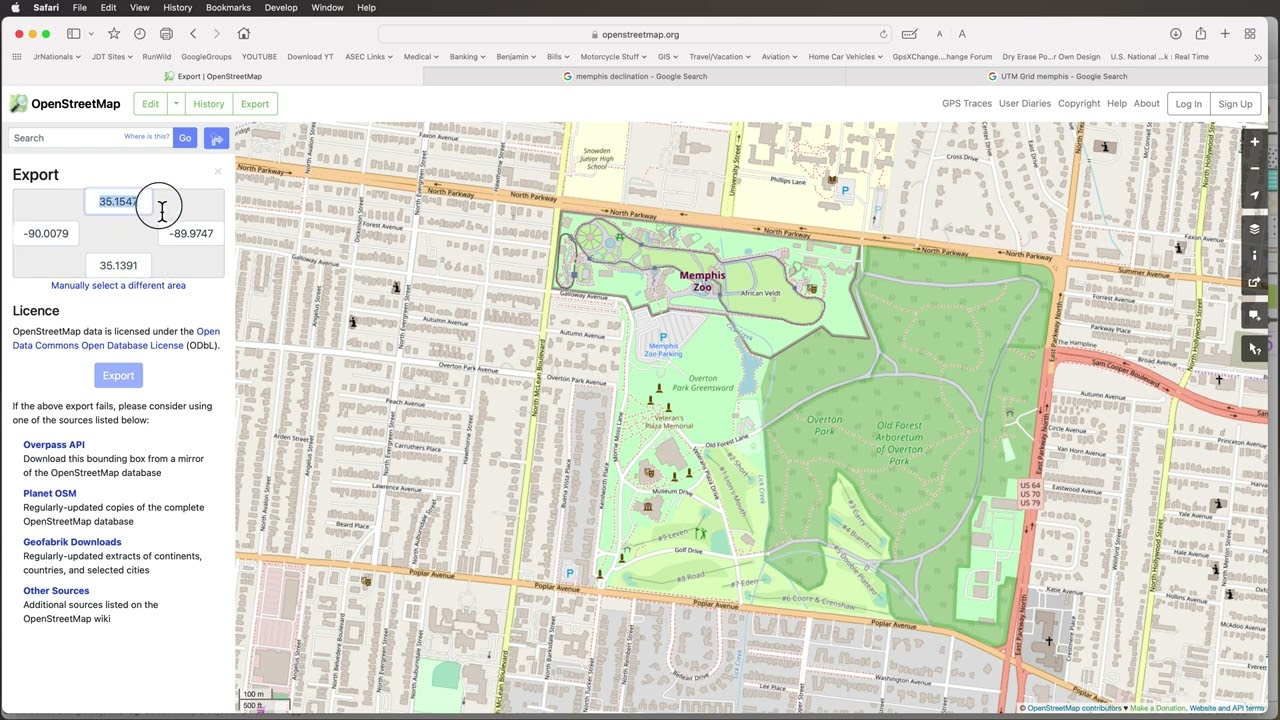Image resolution: width=1280 pixels, height=720 pixels.
Task: Open the Overpass API link
Action: coord(54,445)
